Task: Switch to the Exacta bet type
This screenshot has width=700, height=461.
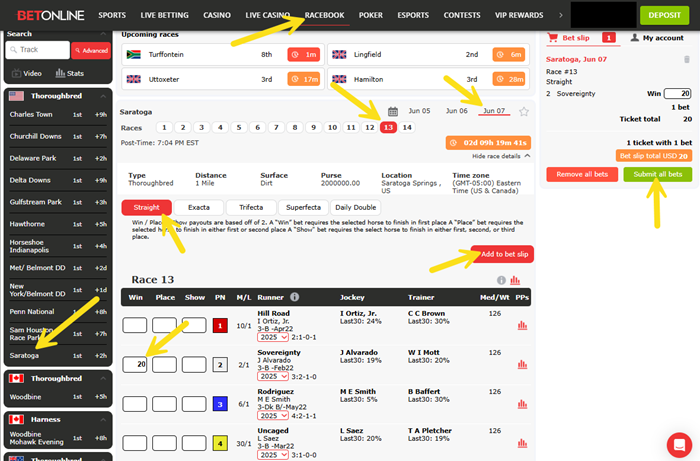Action: point(199,208)
